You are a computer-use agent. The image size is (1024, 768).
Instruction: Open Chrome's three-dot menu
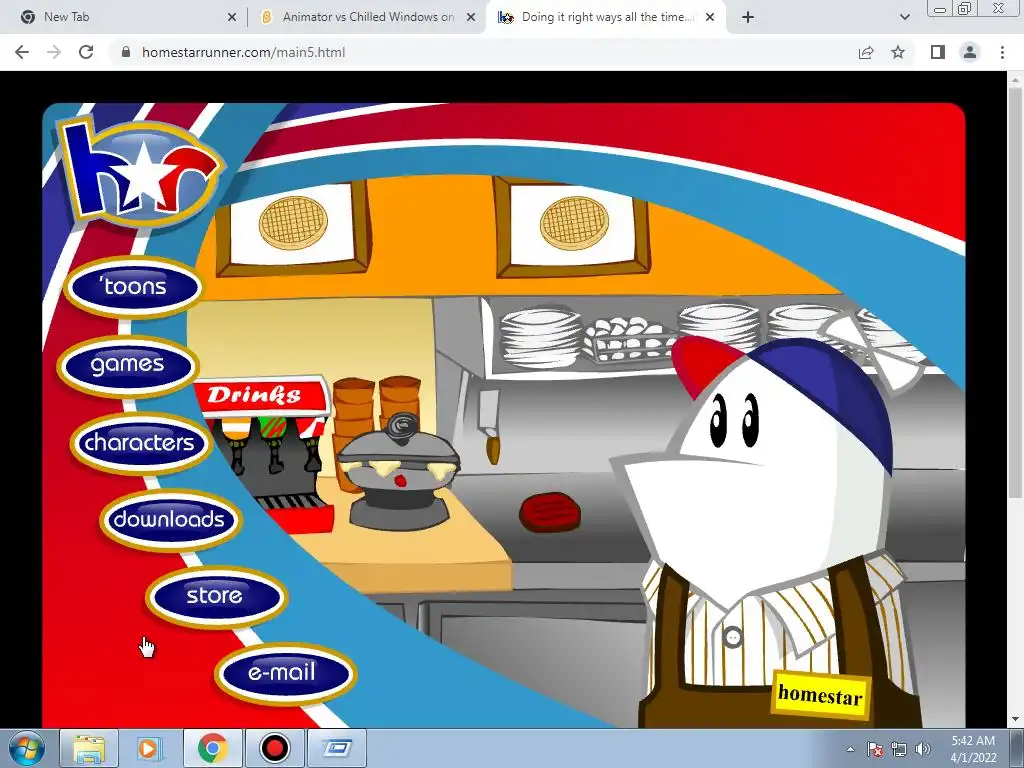point(1002,52)
